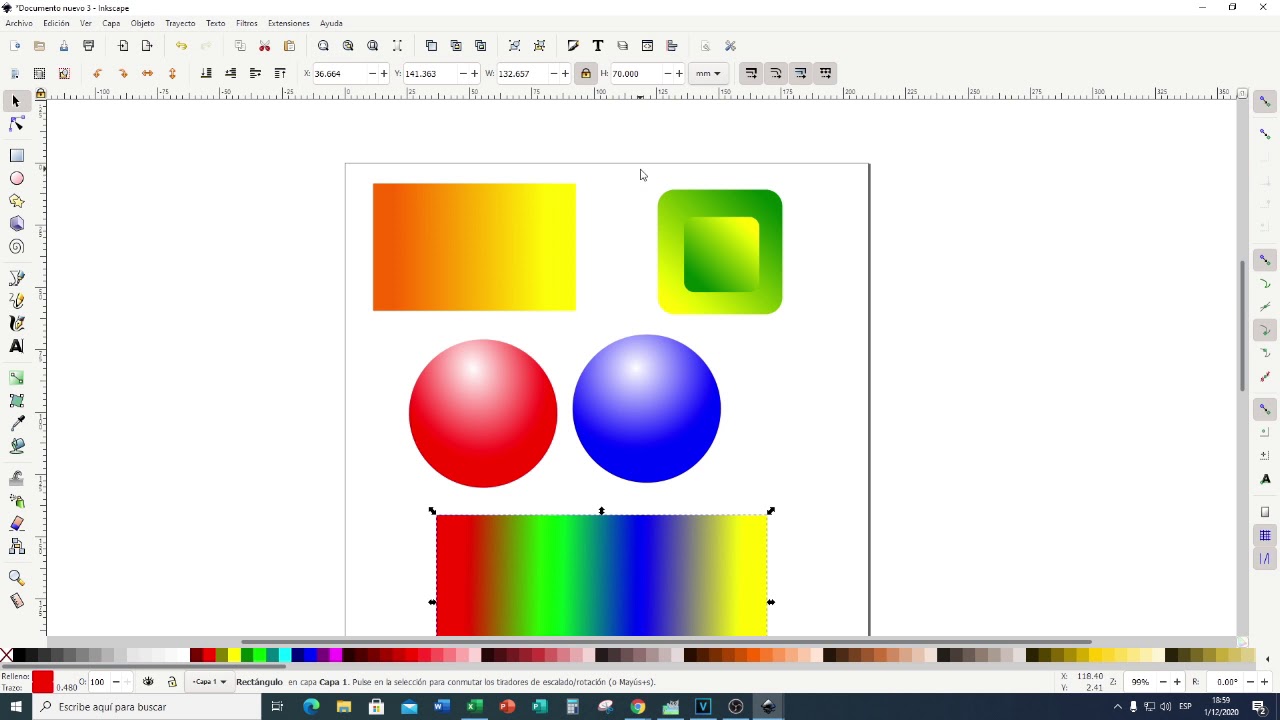The image size is (1280, 720).
Task: Select the Zoom magnifier tool
Action: click(x=16, y=578)
